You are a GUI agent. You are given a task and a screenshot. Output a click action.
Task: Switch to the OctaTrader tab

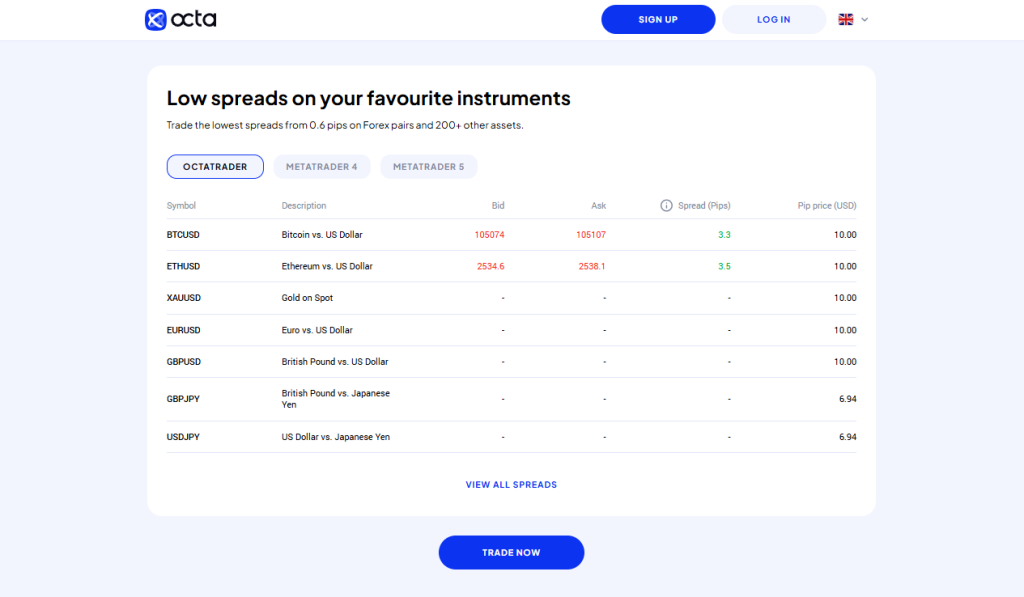pyautogui.click(x=215, y=167)
